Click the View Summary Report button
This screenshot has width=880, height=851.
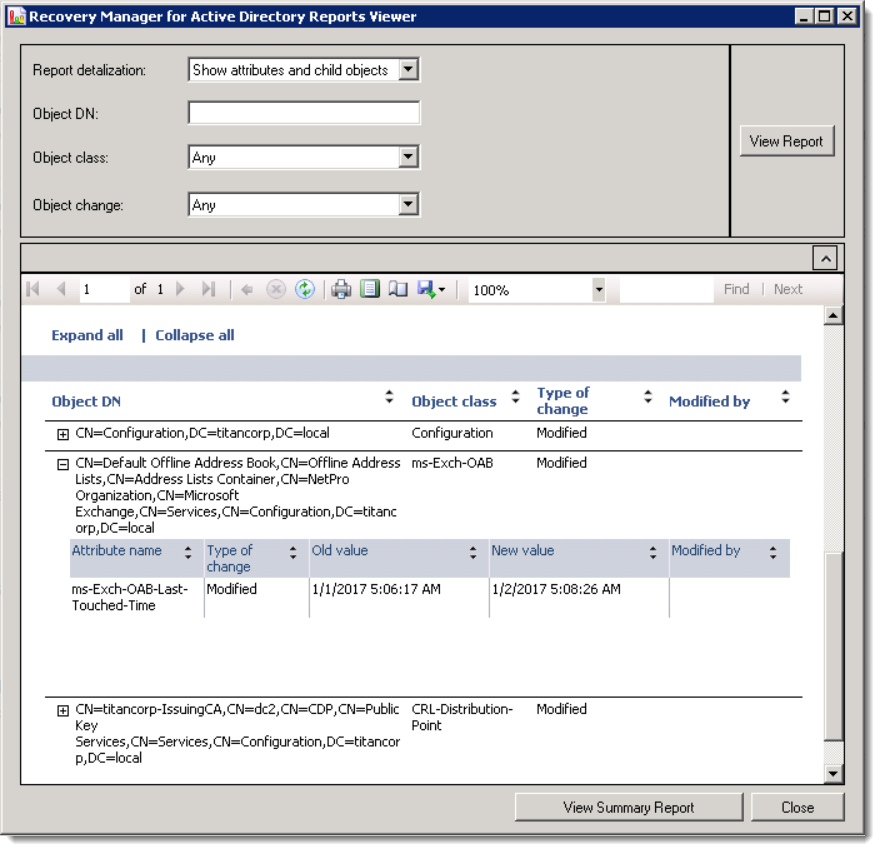point(628,807)
